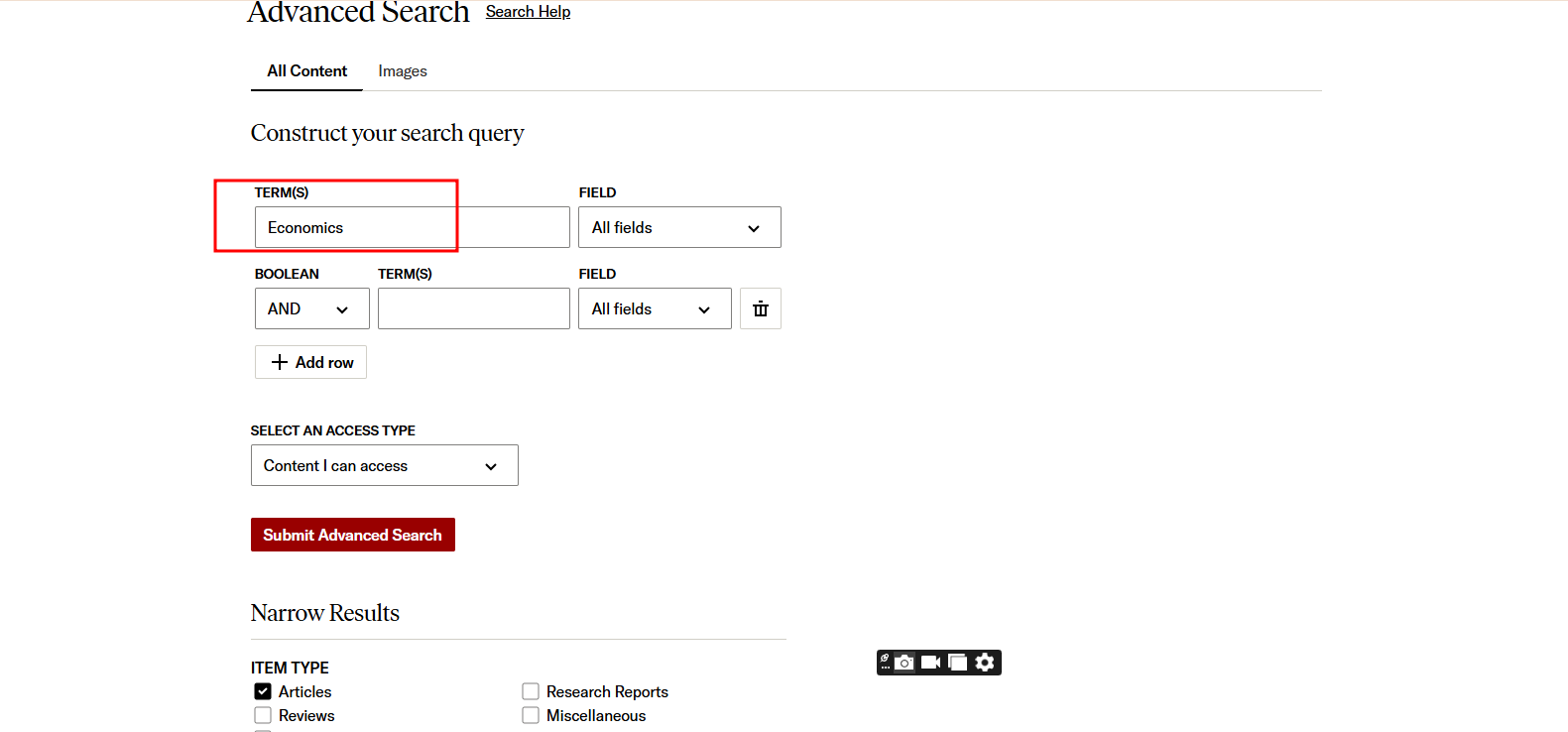Screen dimensions: 1568x732
Task: Uncheck the Articles item type checkbox
Action: click(x=263, y=691)
